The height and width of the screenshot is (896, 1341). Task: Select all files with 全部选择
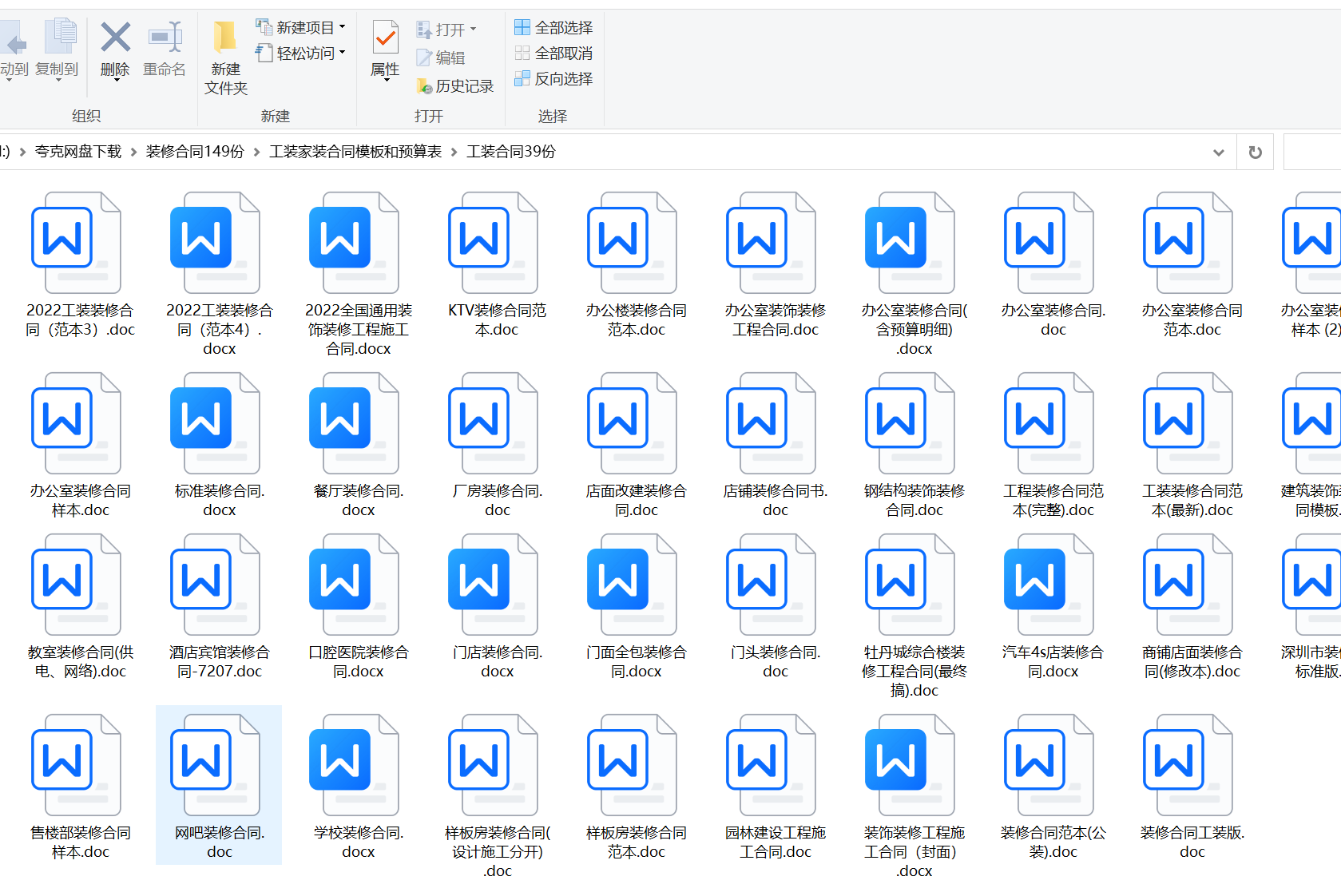pos(553,28)
